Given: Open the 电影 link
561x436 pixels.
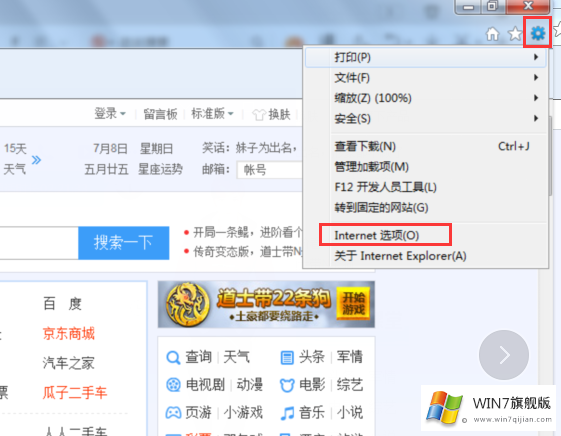Looking at the screenshot, I should 312,385.
